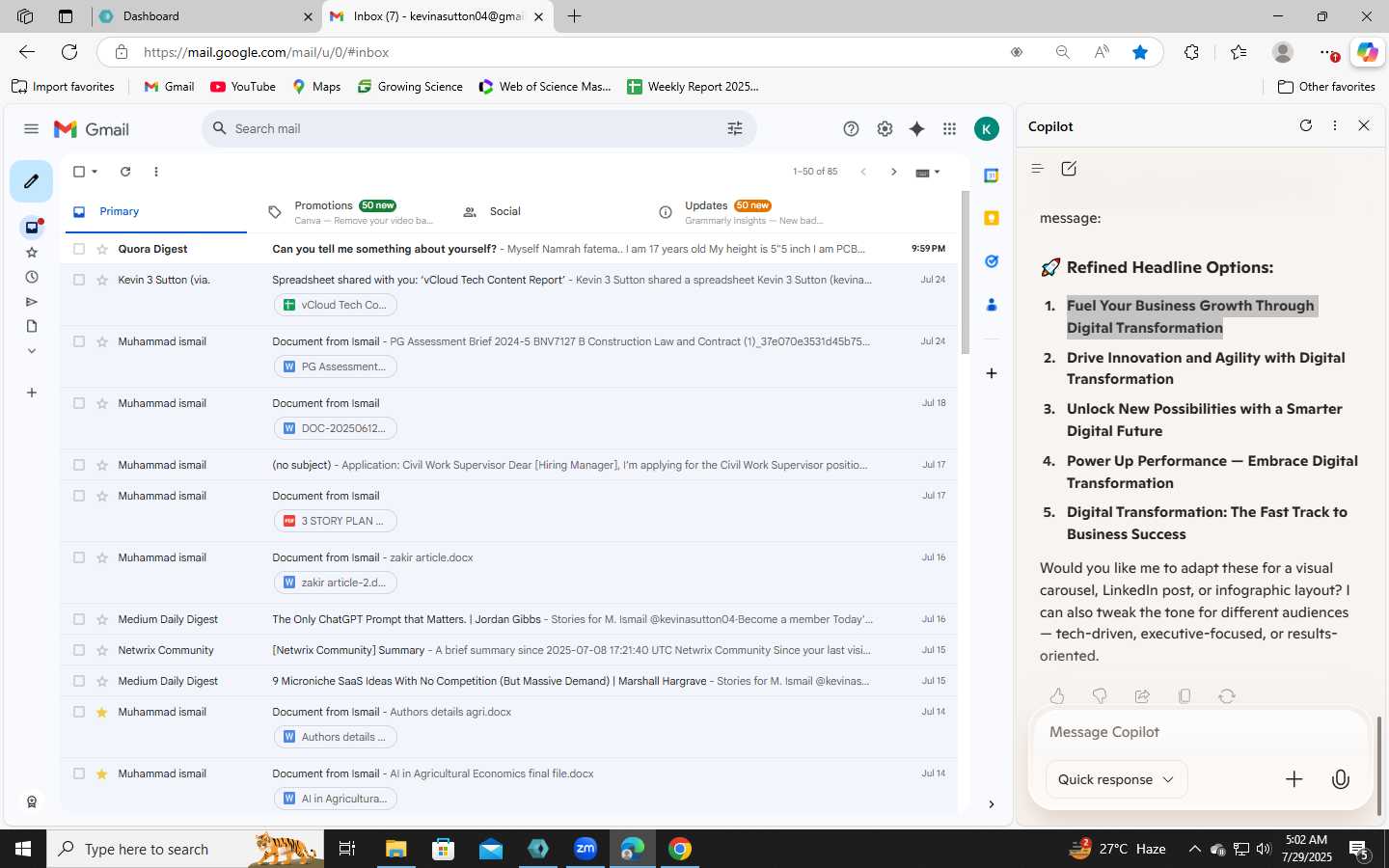Expand the More labels chevron in sidebar

coord(32,351)
